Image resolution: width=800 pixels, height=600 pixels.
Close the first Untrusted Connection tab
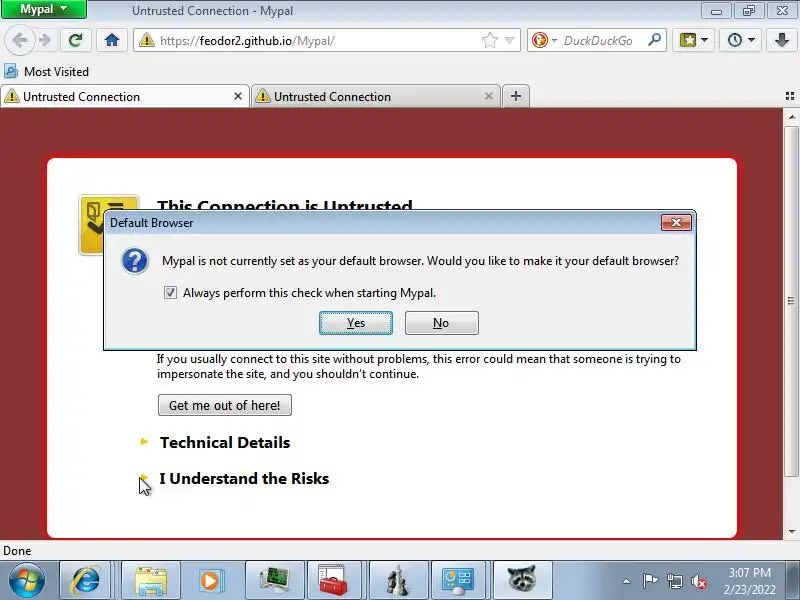point(238,96)
